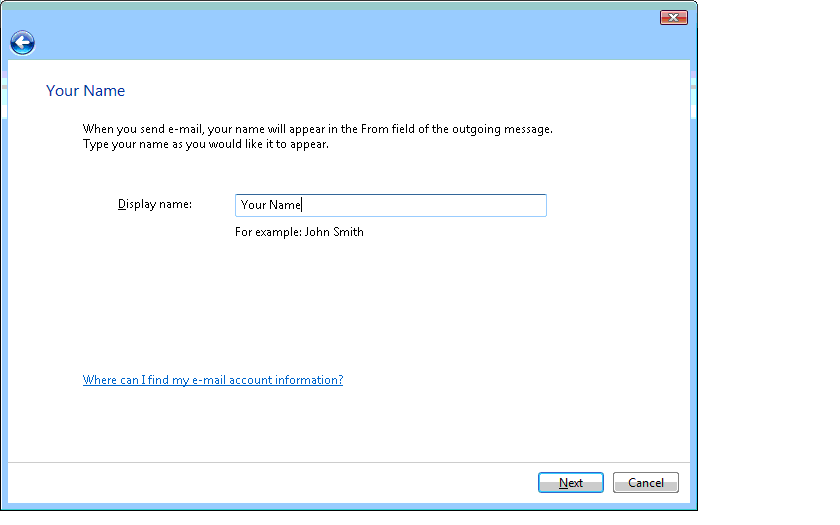The width and height of the screenshot is (840, 525).
Task: Click the word "Name" inside the text field
Action: [x=285, y=205]
